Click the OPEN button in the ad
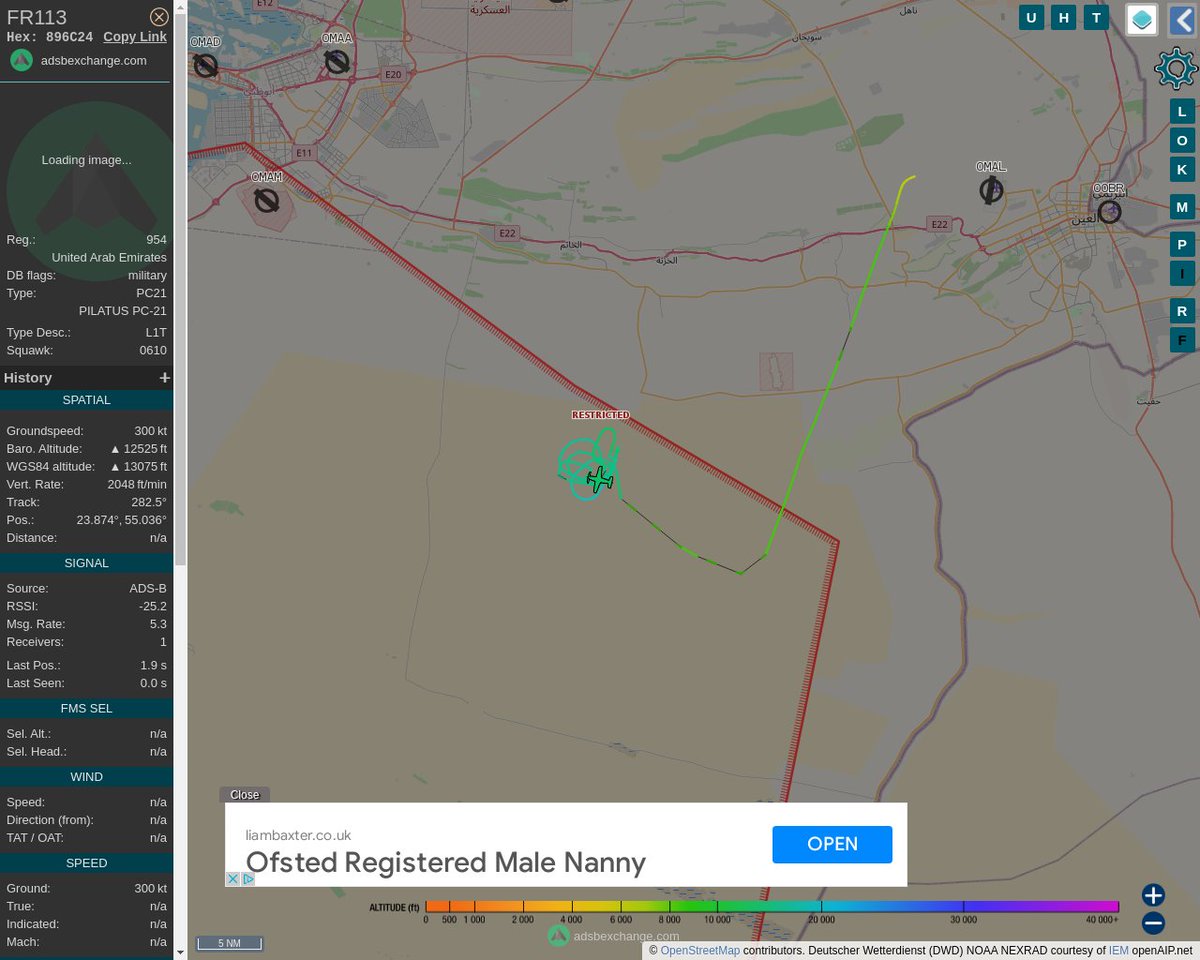The height and width of the screenshot is (960, 1200). point(832,844)
